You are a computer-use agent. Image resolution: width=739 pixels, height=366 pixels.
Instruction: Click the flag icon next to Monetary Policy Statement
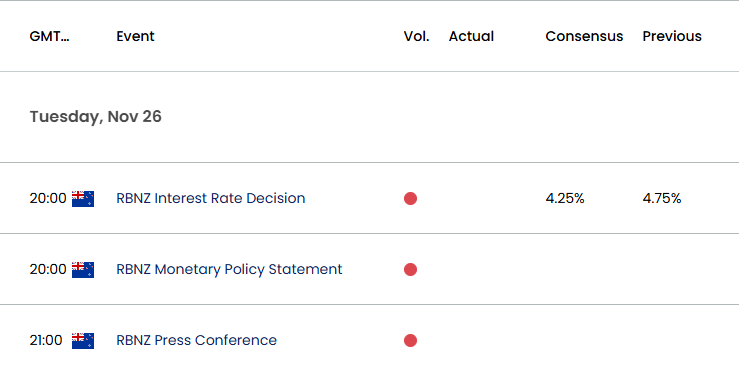83,270
